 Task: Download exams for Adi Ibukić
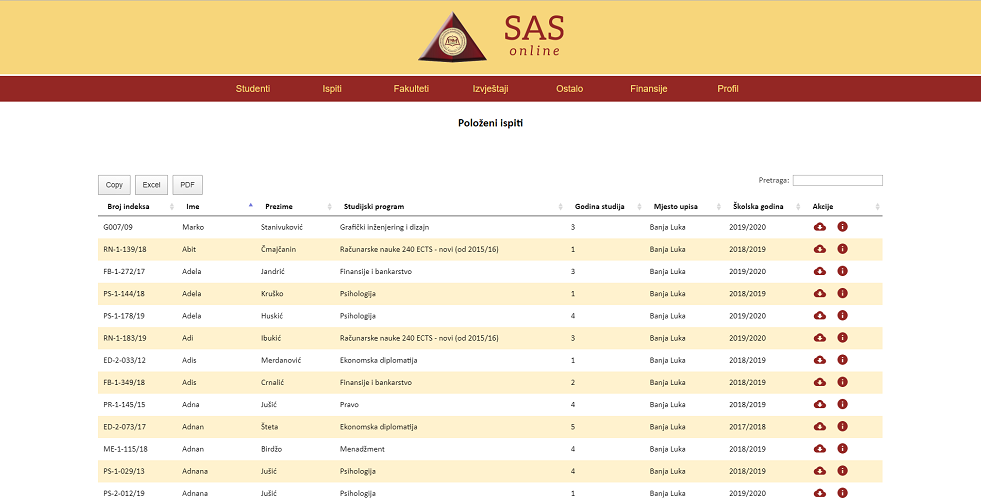pos(820,337)
